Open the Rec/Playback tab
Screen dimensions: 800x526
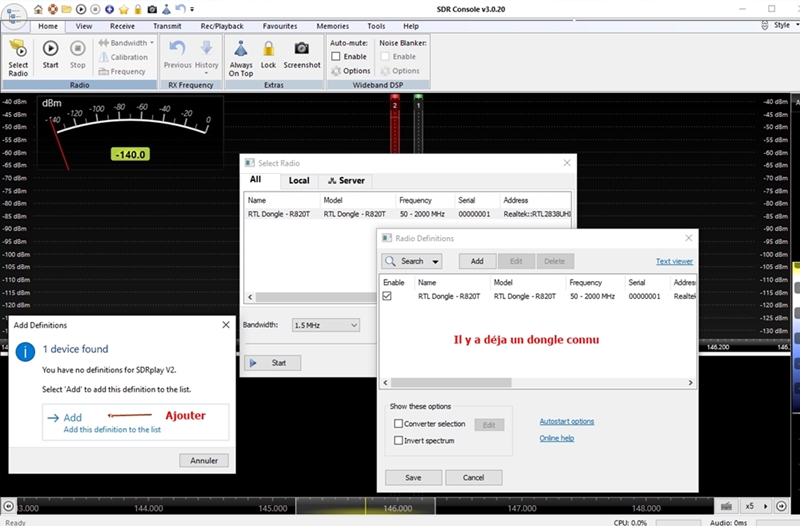pos(222,26)
